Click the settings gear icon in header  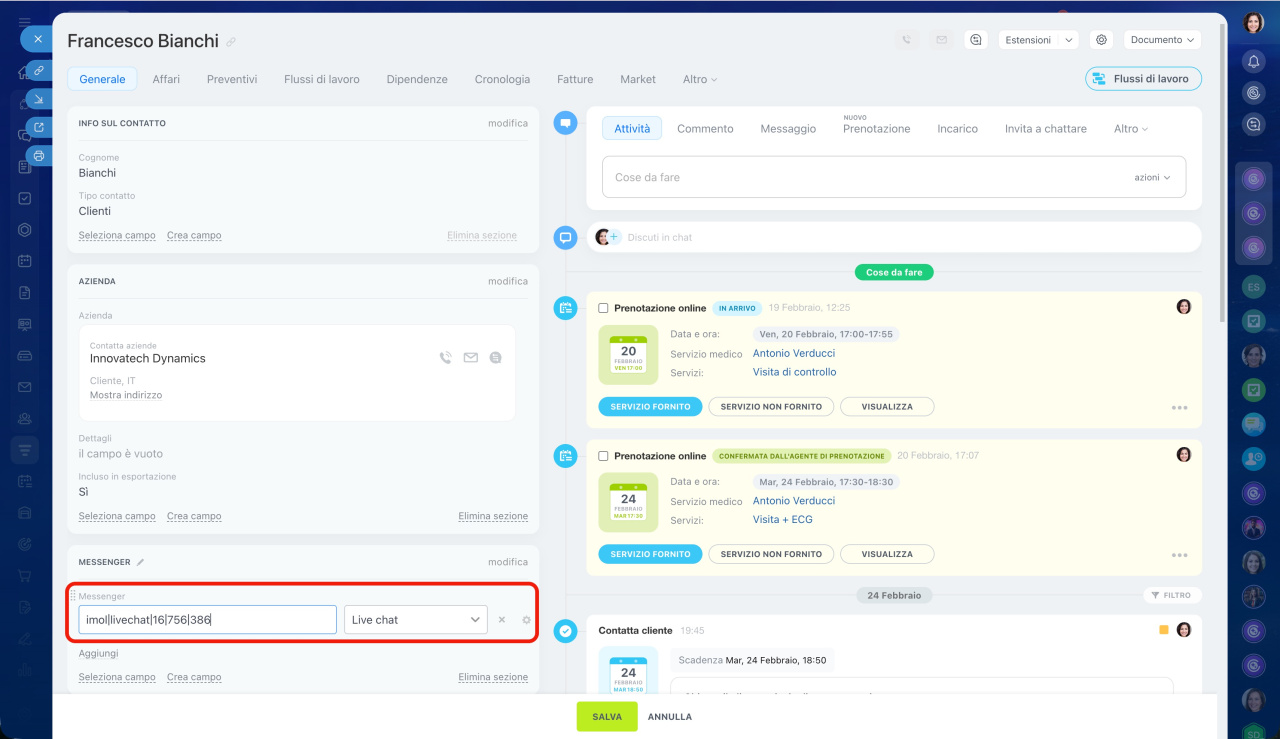point(1101,40)
